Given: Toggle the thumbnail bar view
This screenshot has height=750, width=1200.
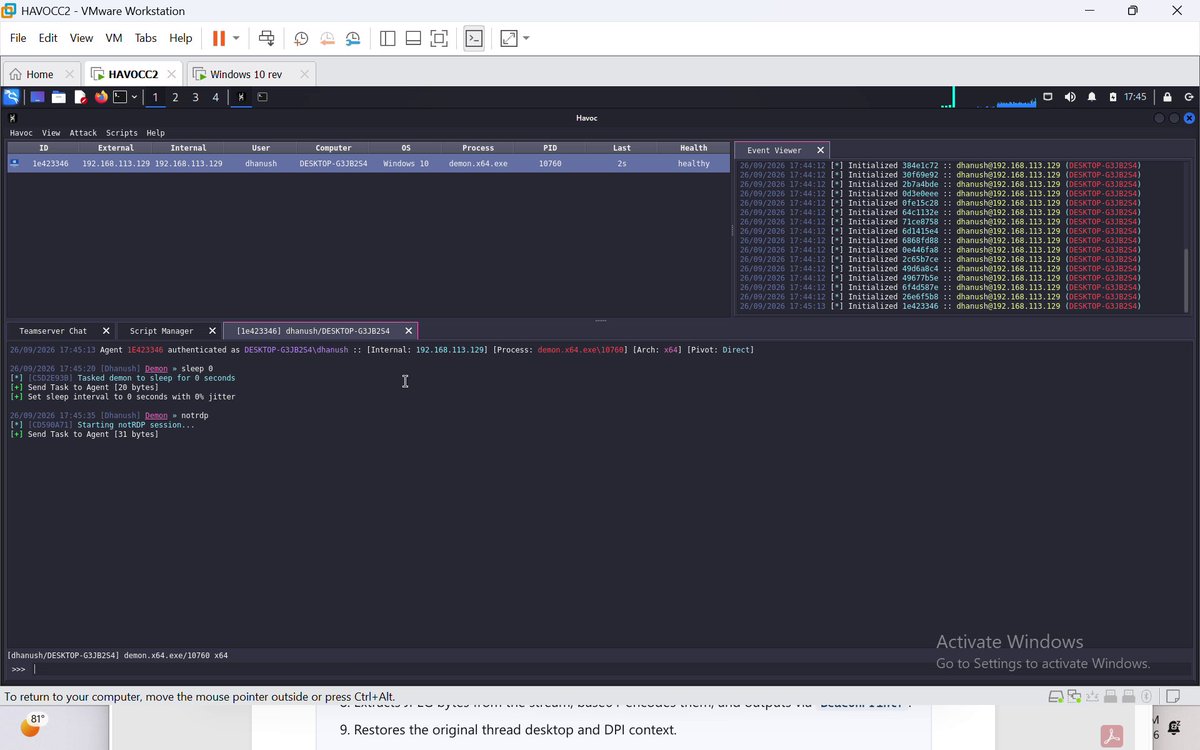Looking at the screenshot, I should [x=413, y=38].
